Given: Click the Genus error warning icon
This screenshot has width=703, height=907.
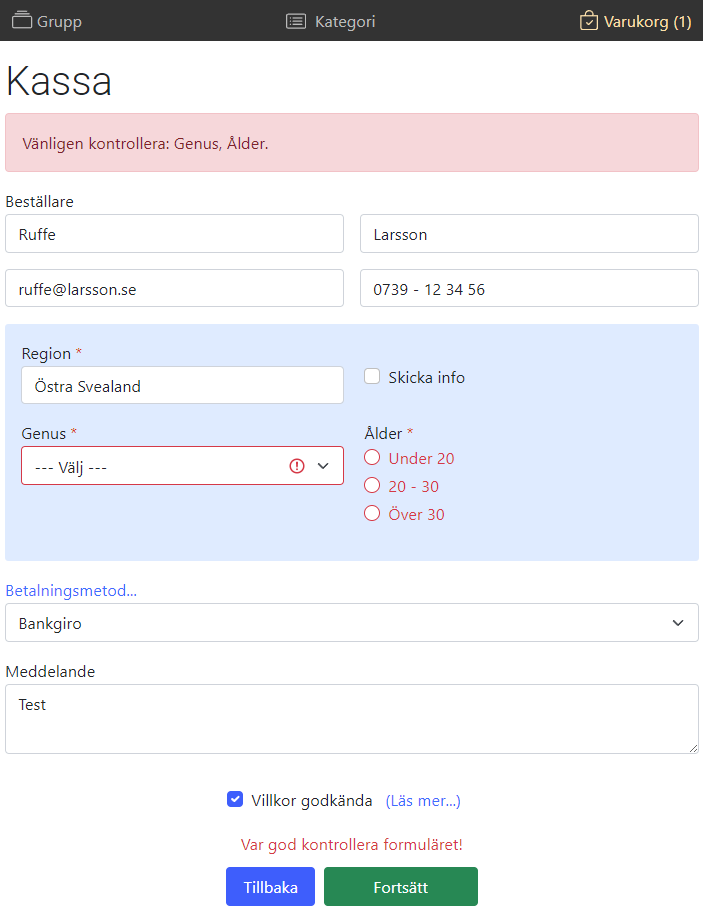Looking at the screenshot, I should 296,466.
